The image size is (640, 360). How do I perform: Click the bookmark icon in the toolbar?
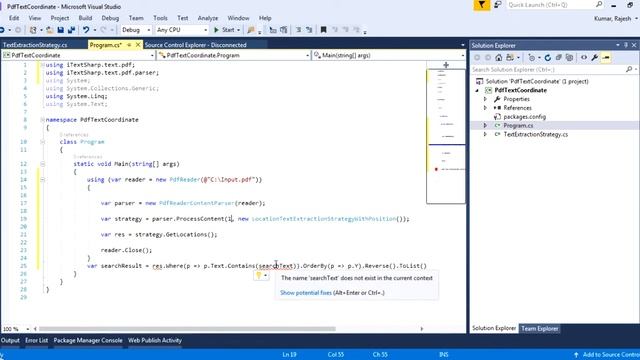(x=323, y=30)
